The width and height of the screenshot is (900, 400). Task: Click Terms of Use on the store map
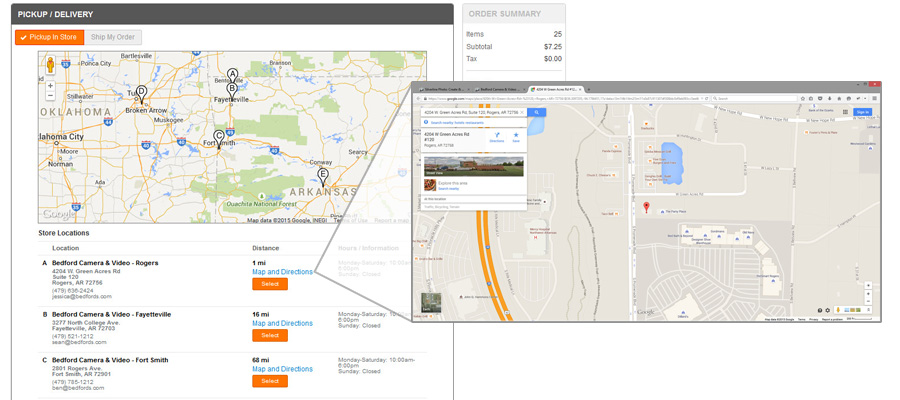350,220
